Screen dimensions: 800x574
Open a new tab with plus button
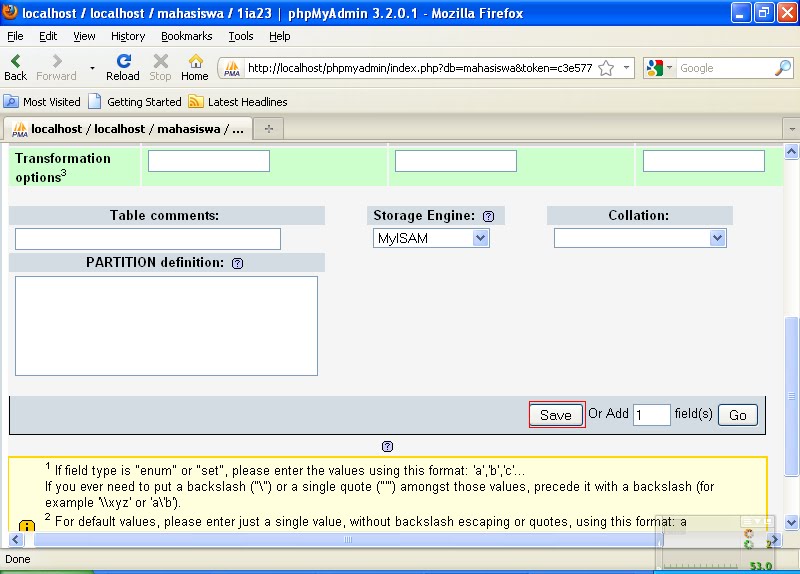point(269,129)
